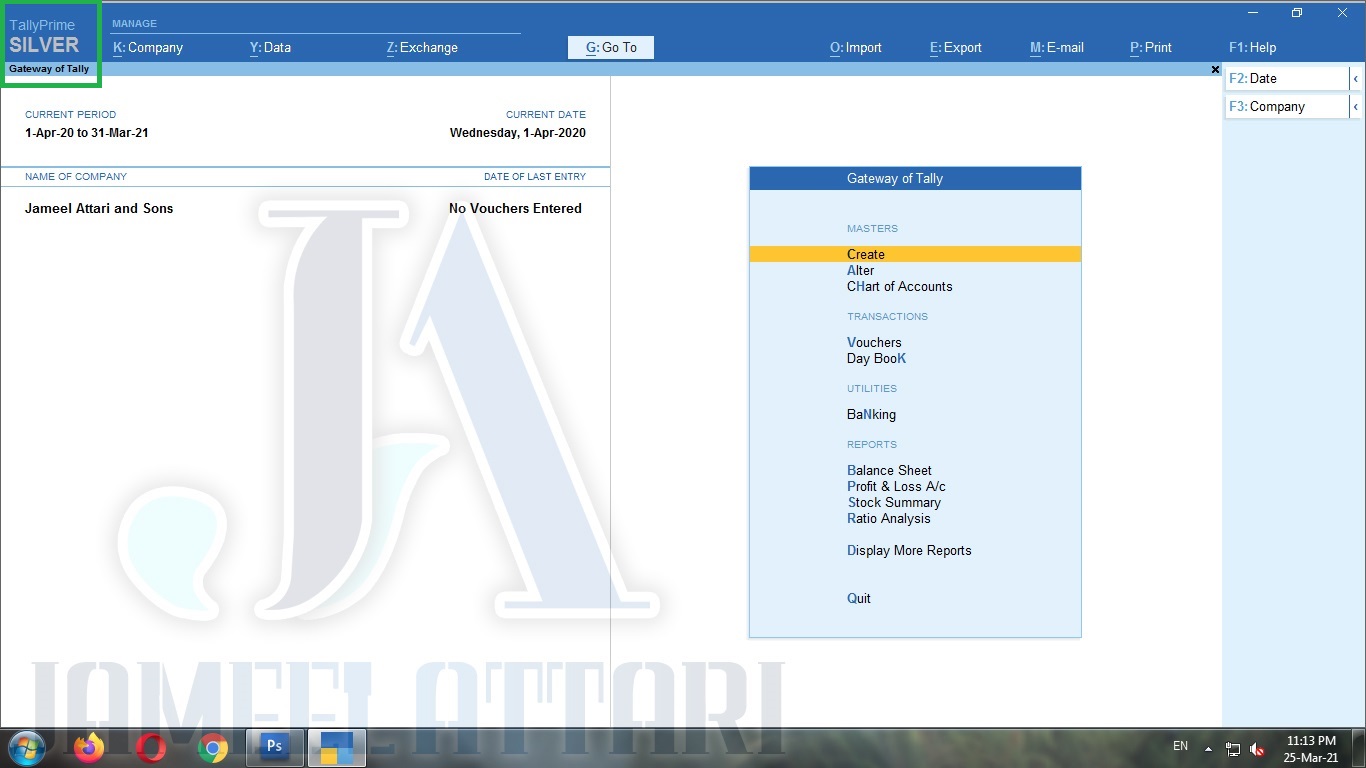This screenshot has width=1366, height=768.
Task: Open the Day Book
Action: point(877,358)
